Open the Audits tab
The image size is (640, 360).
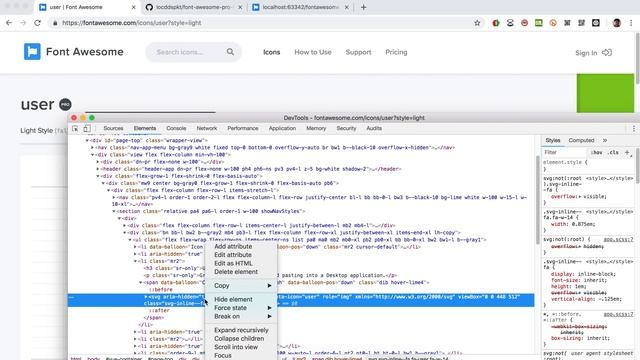point(374,128)
